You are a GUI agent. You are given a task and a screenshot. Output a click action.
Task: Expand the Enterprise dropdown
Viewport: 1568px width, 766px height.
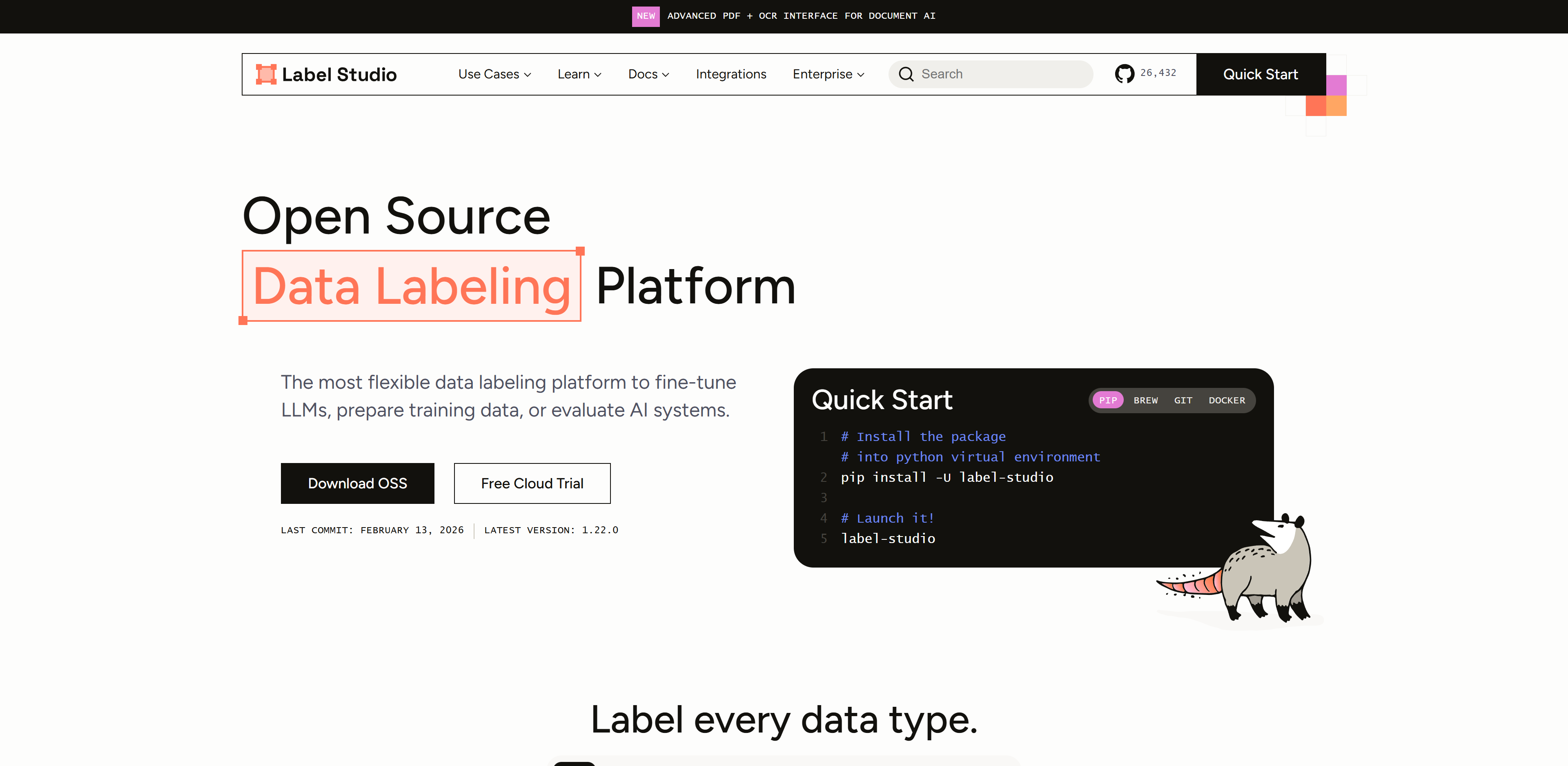(828, 74)
